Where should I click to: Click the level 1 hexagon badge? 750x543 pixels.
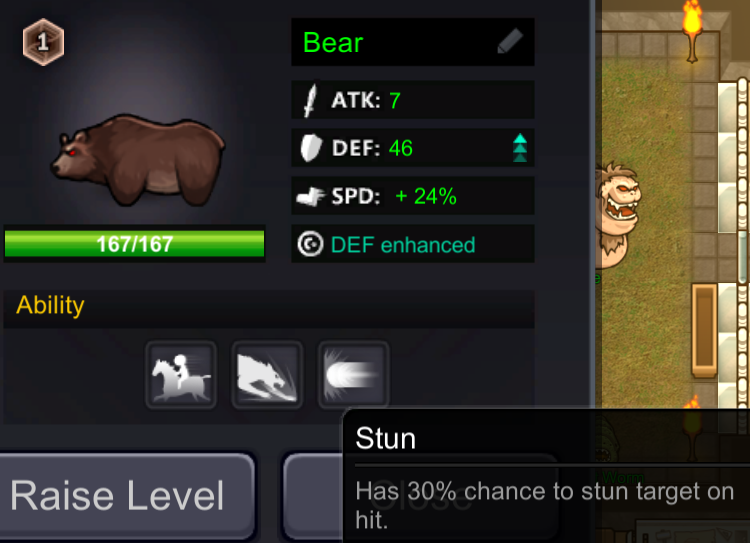(x=43, y=42)
